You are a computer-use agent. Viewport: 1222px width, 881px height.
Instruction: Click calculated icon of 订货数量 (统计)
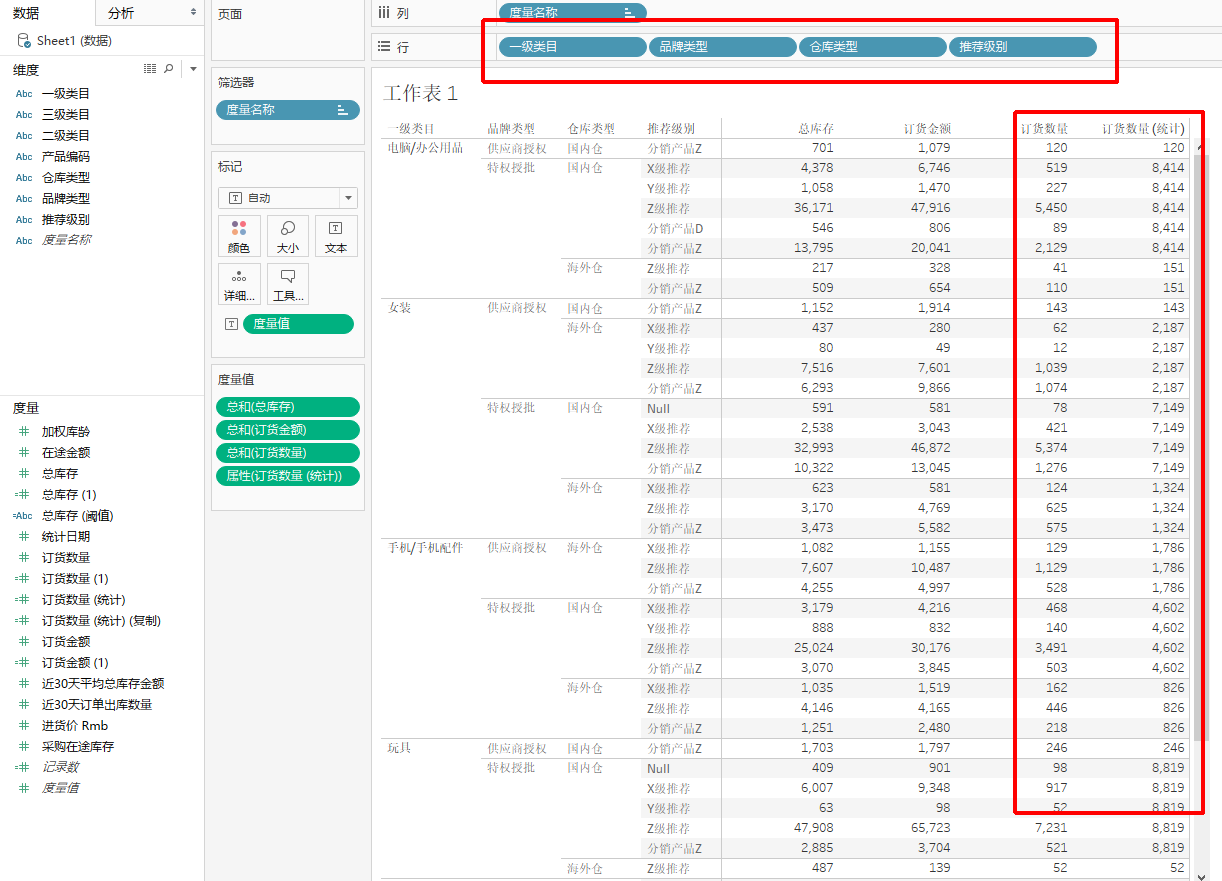point(23,600)
